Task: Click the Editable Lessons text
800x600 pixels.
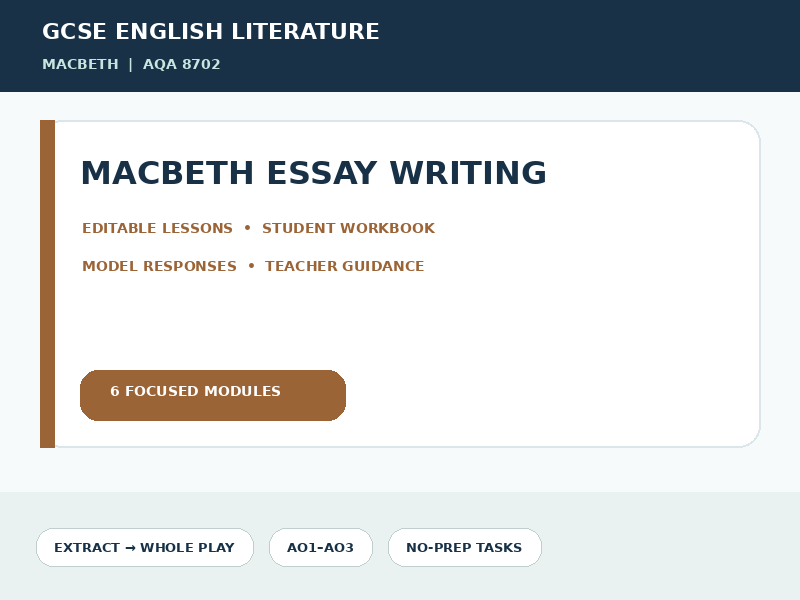Action: (157, 228)
